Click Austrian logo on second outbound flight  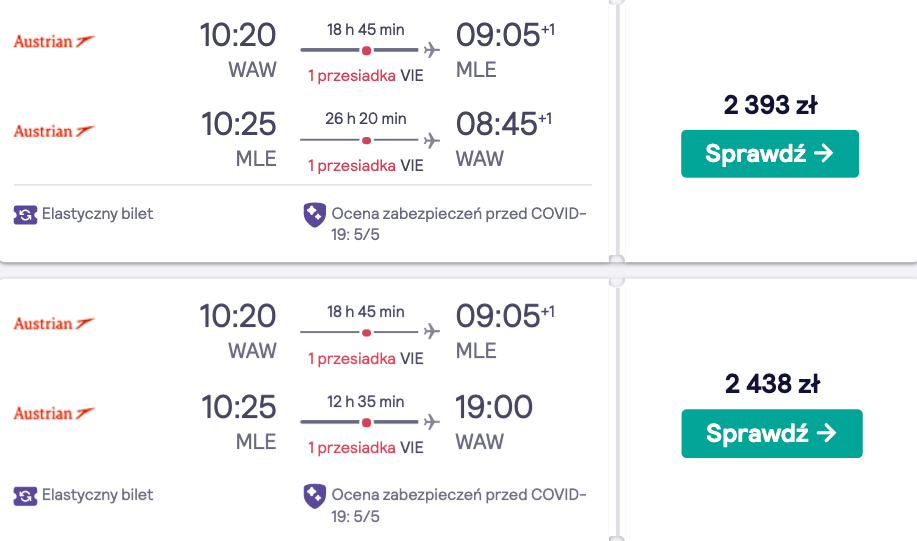click(x=54, y=323)
